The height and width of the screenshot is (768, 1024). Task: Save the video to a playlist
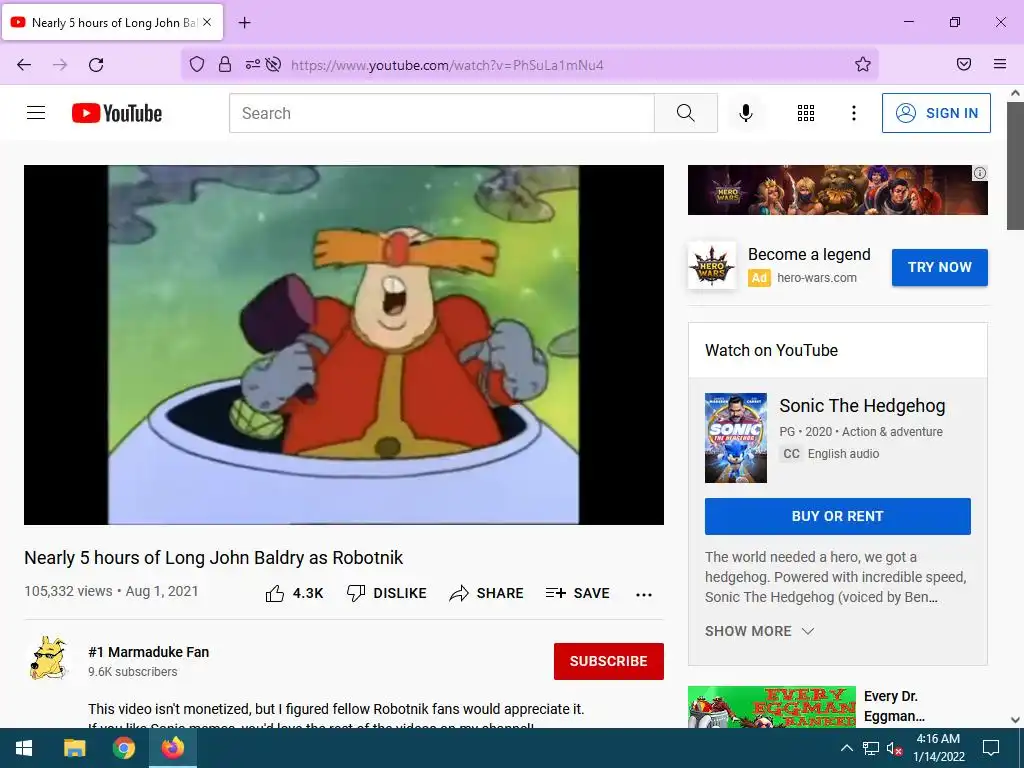(x=577, y=593)
